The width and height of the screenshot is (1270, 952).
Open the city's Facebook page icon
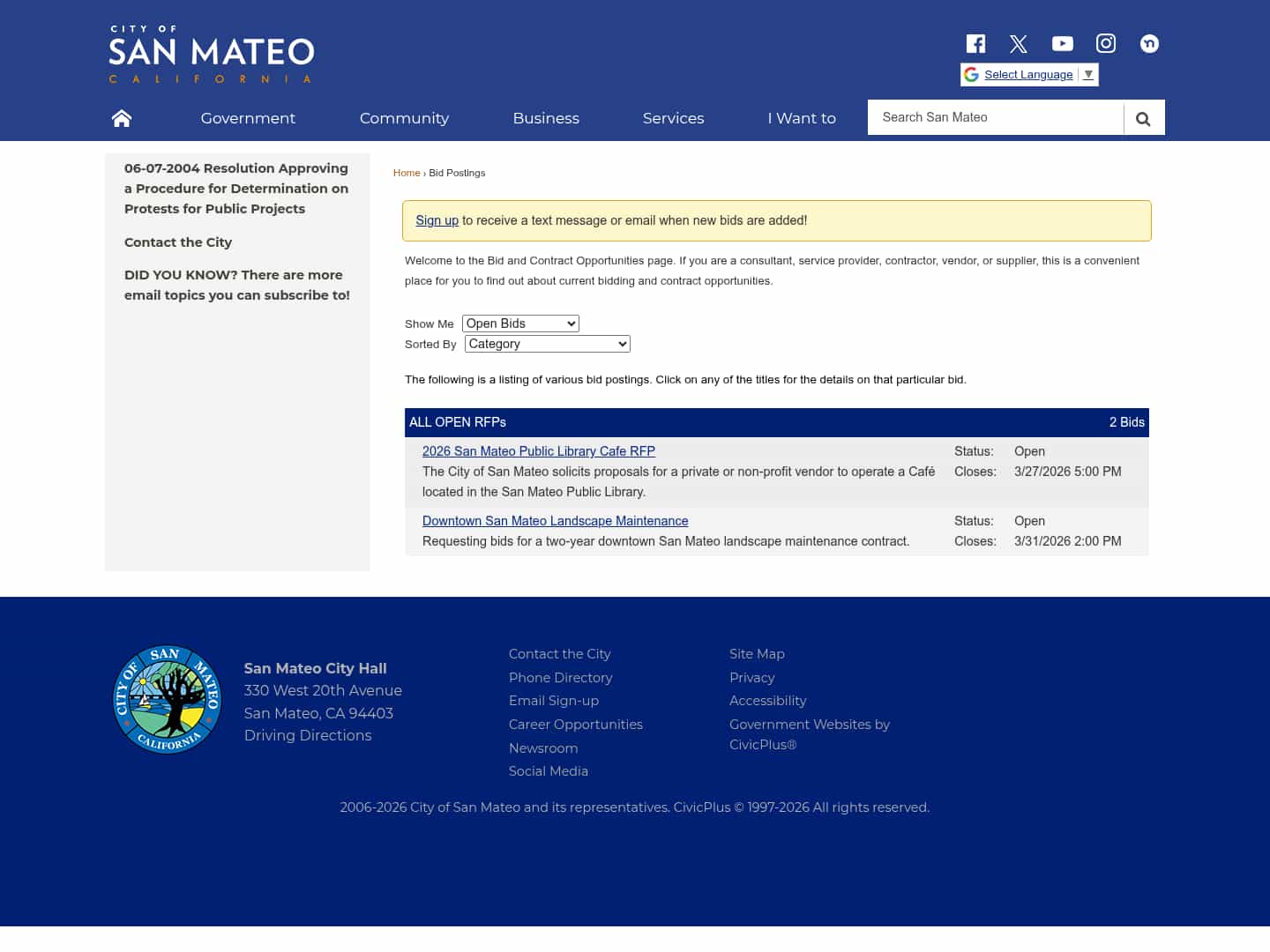975,43
